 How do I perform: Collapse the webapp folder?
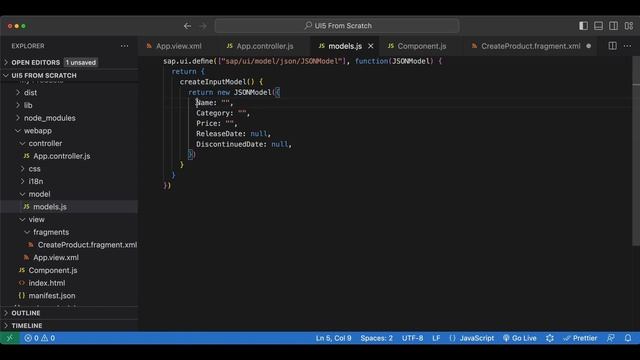pyautogui.click(x=38, y=131)
